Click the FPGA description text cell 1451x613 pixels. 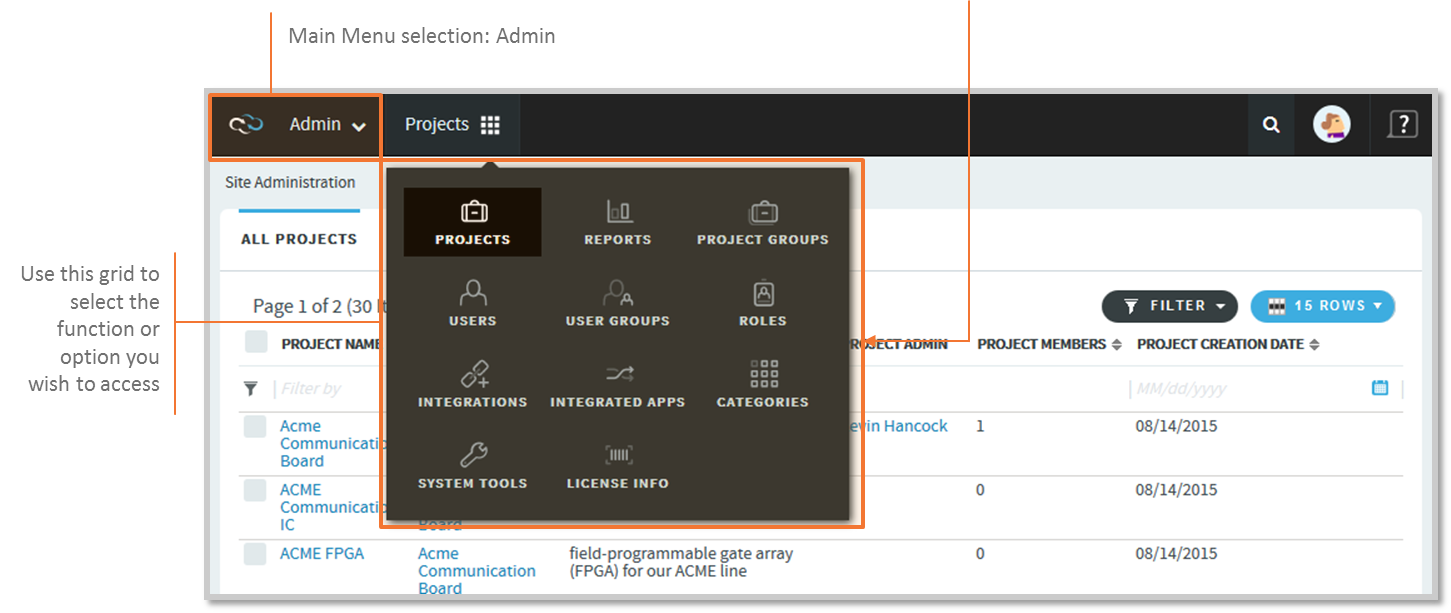[681, 562]
